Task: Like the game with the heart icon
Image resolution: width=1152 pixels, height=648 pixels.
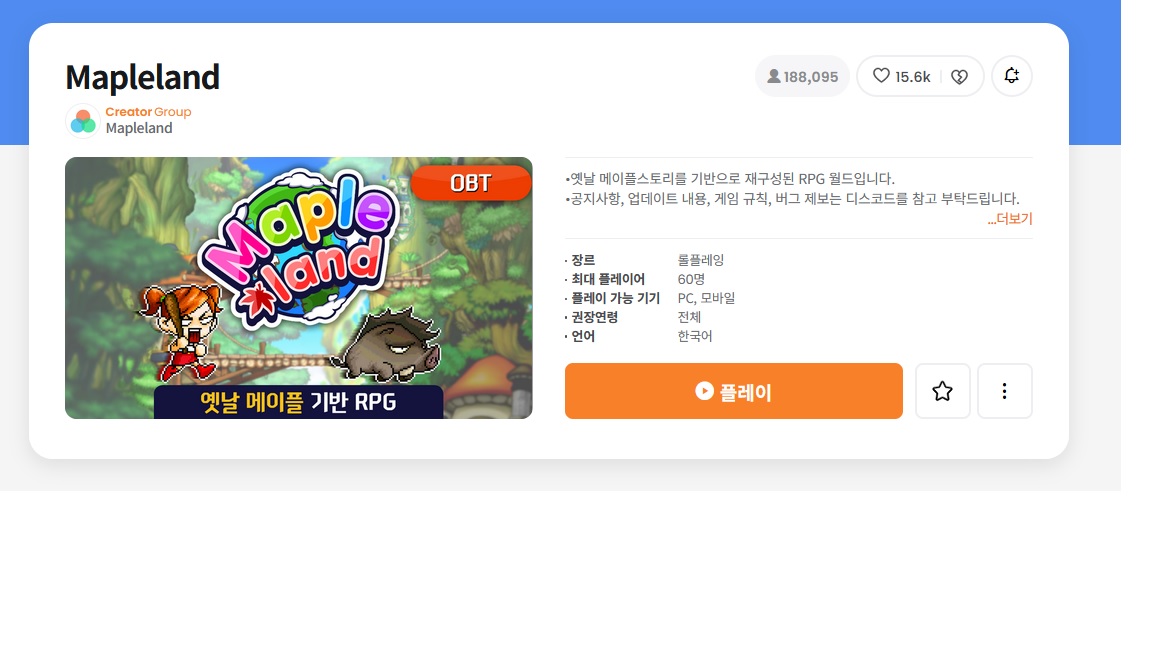Action: coord(881,76)
